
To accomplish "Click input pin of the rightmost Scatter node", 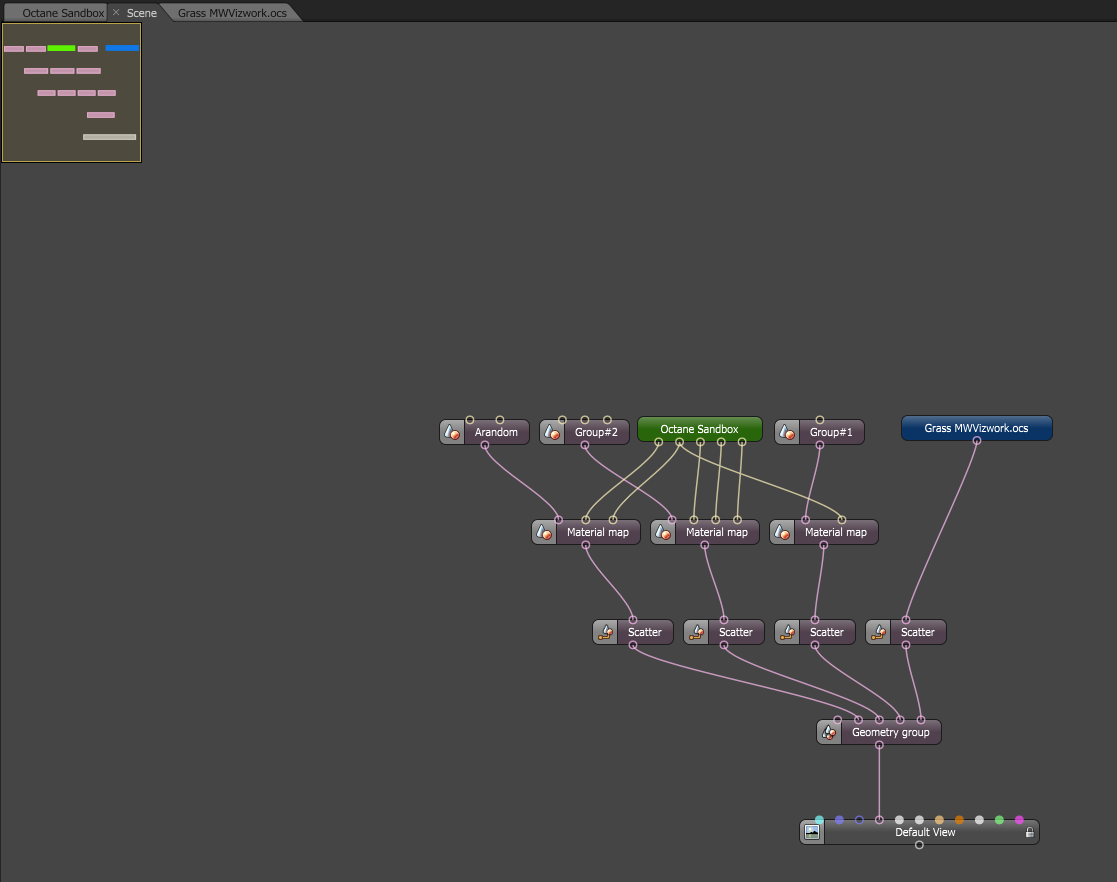I will 905,620.
